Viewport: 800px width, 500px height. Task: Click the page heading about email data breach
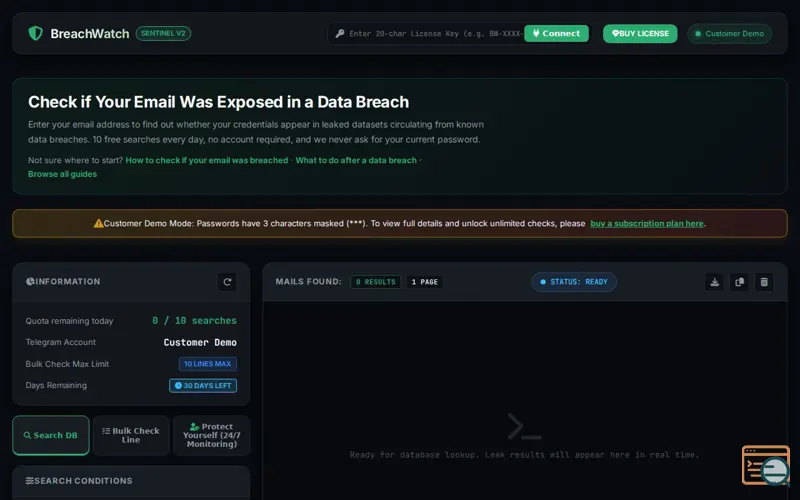point(218,102)
